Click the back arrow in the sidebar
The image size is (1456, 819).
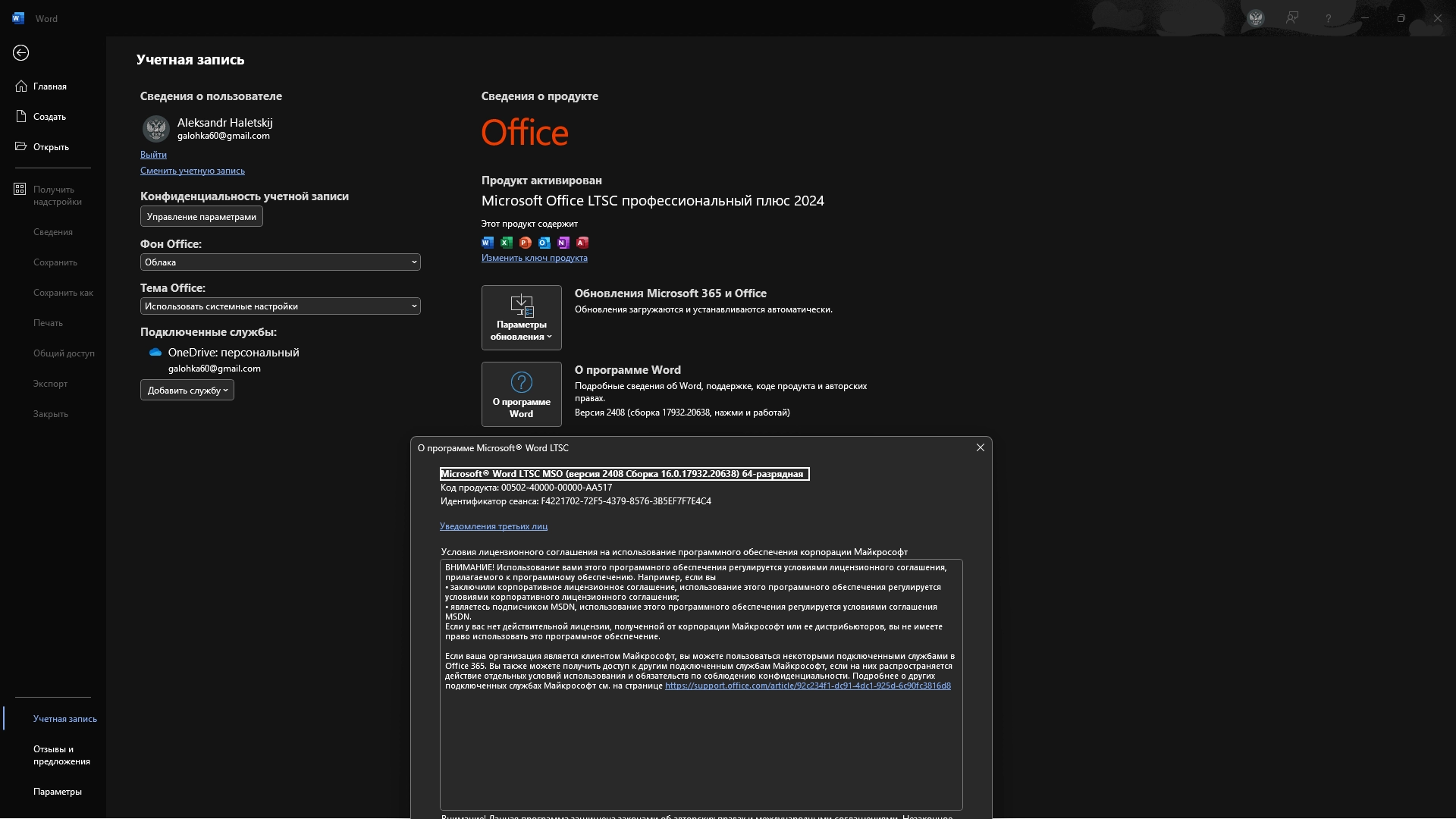pos(20,52)
